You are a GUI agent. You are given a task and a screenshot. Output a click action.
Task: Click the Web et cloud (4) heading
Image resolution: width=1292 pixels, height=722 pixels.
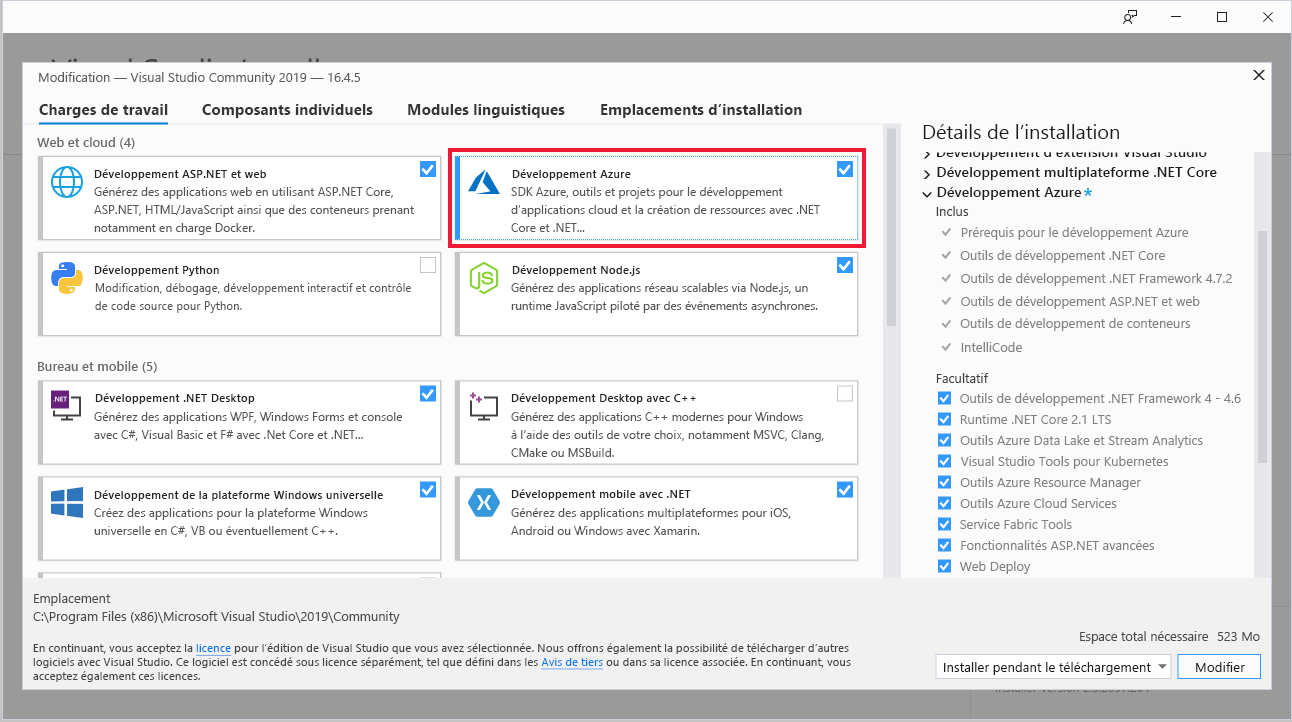point(86,143)
